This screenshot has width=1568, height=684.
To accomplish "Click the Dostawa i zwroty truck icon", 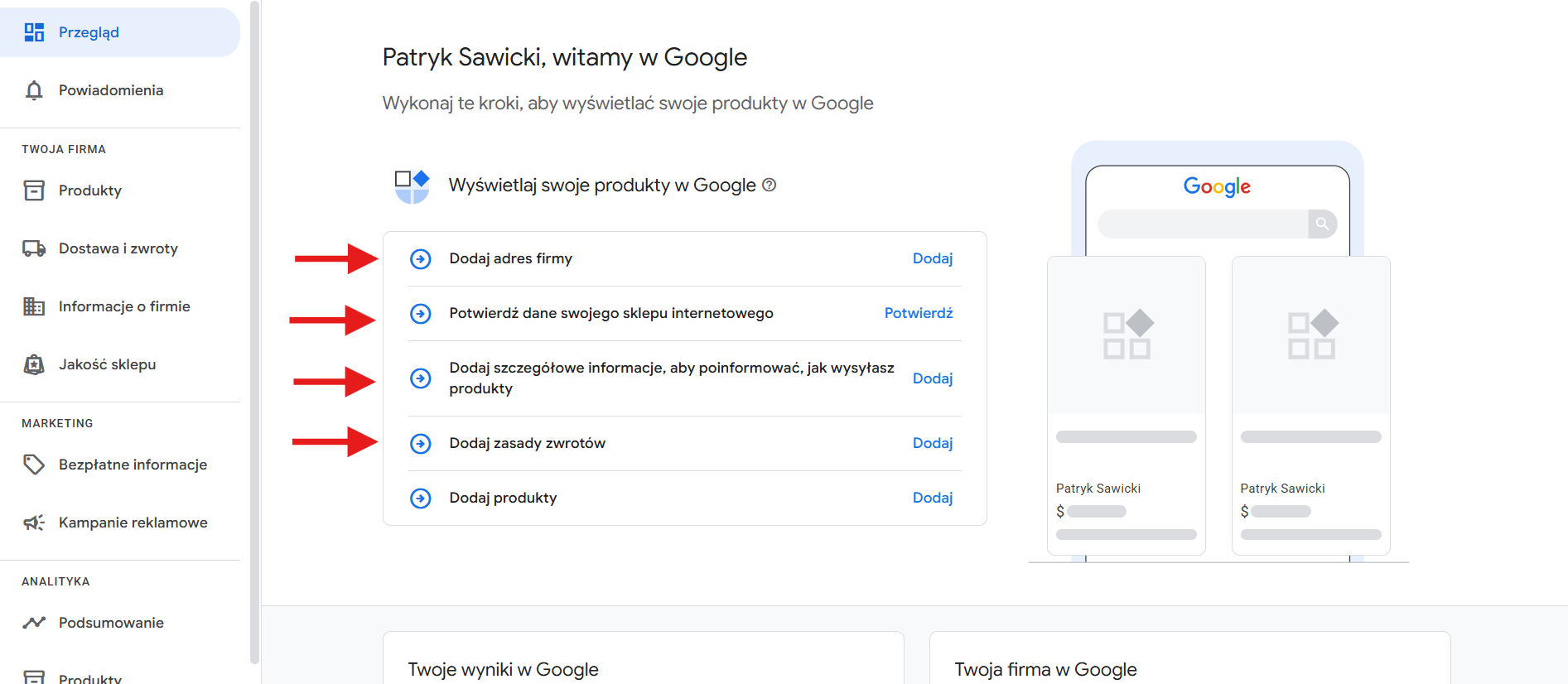I will tap(34, 248).
